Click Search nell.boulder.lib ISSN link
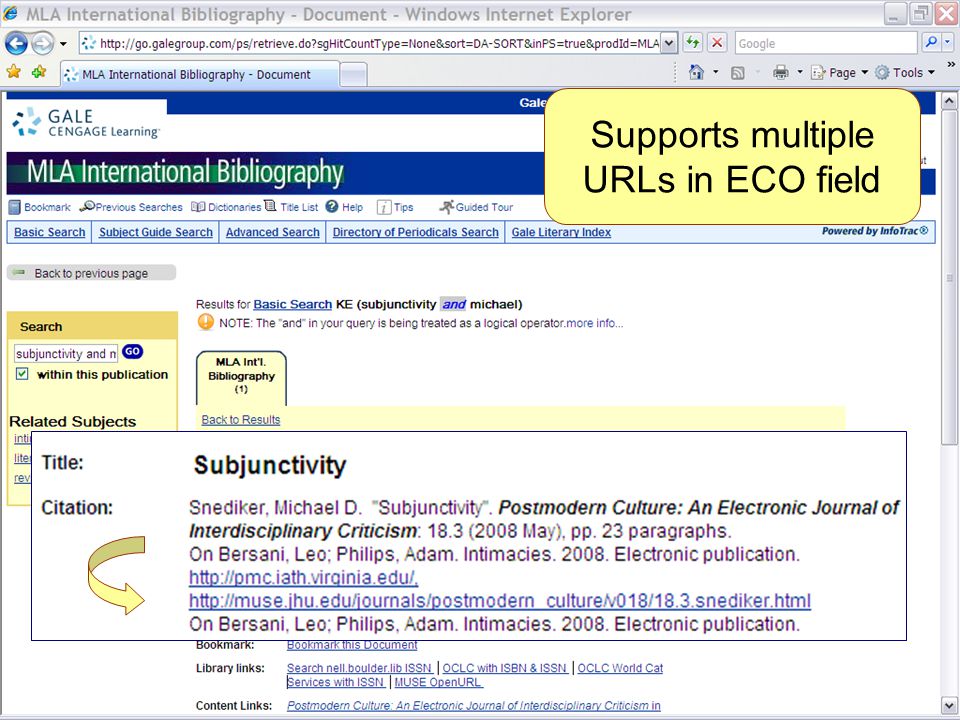Image resolution: width=960 pixels, height=720 pixels. point(360,668)
